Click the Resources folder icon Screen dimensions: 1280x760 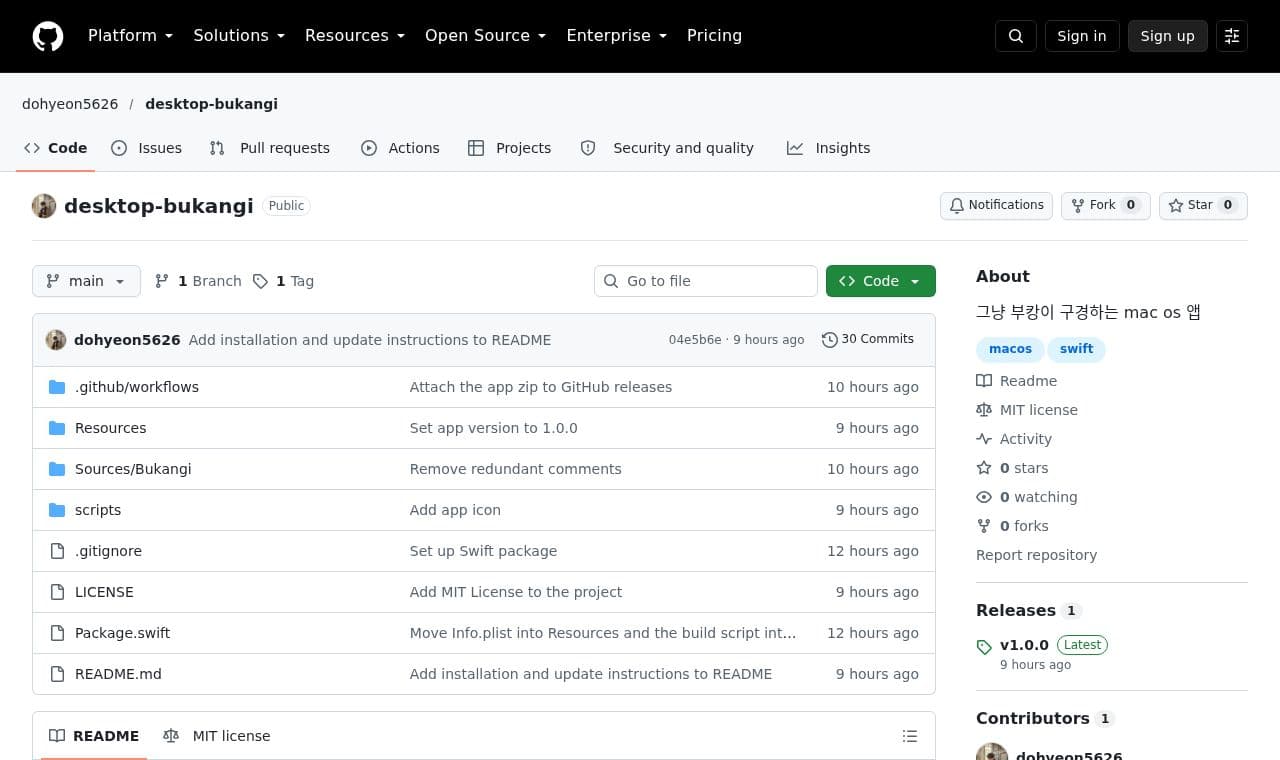(x=57, y=428)
